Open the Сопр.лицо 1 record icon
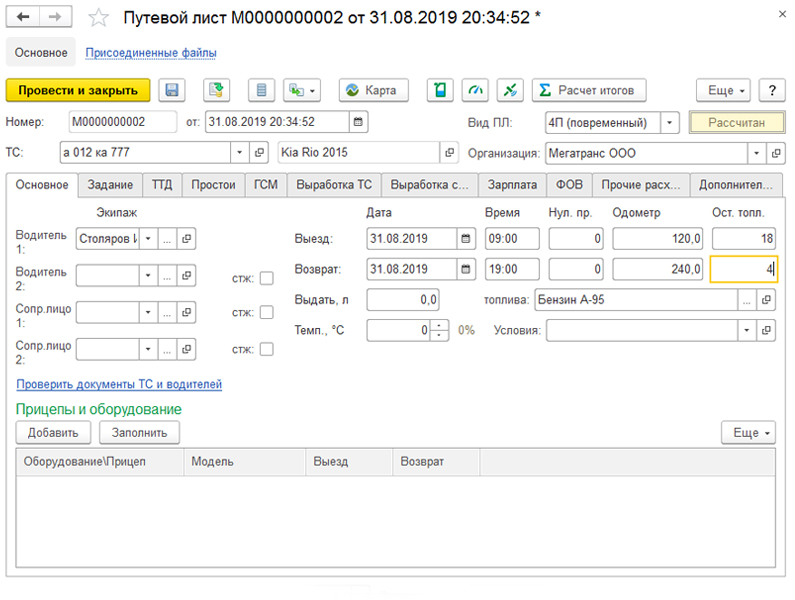 coord(187,312)
